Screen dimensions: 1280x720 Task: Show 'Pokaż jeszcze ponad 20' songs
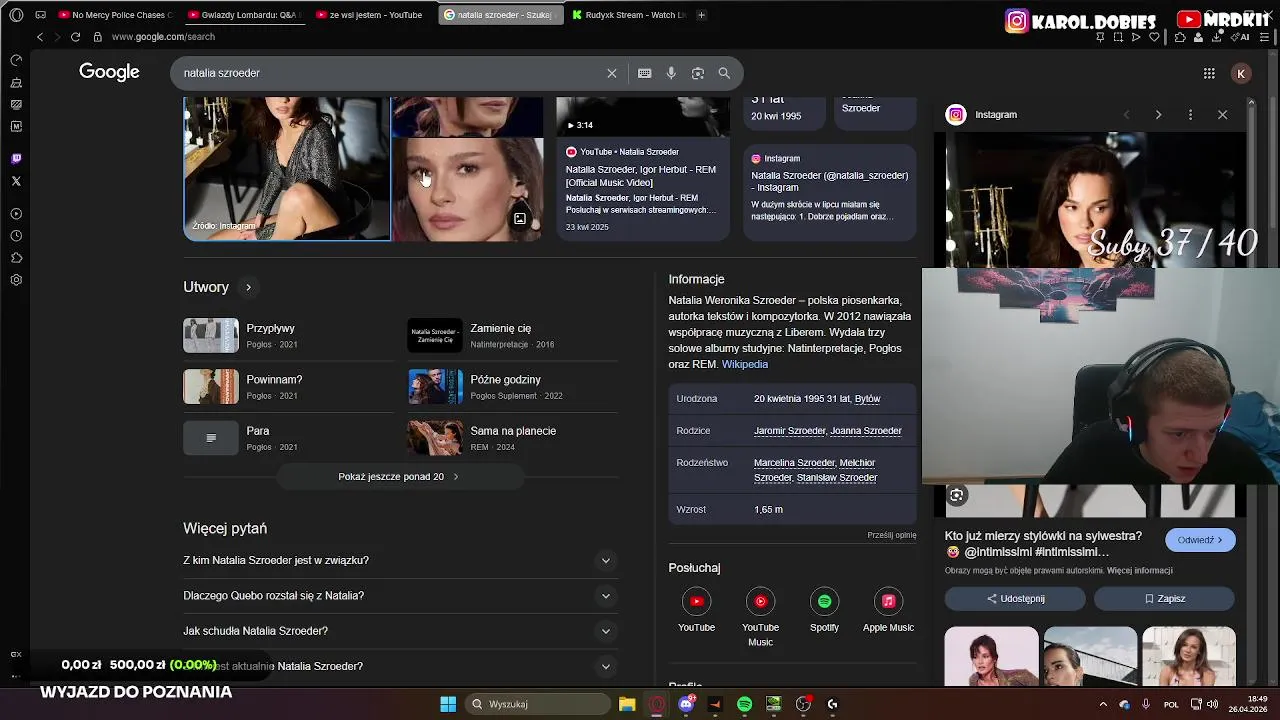399,477
